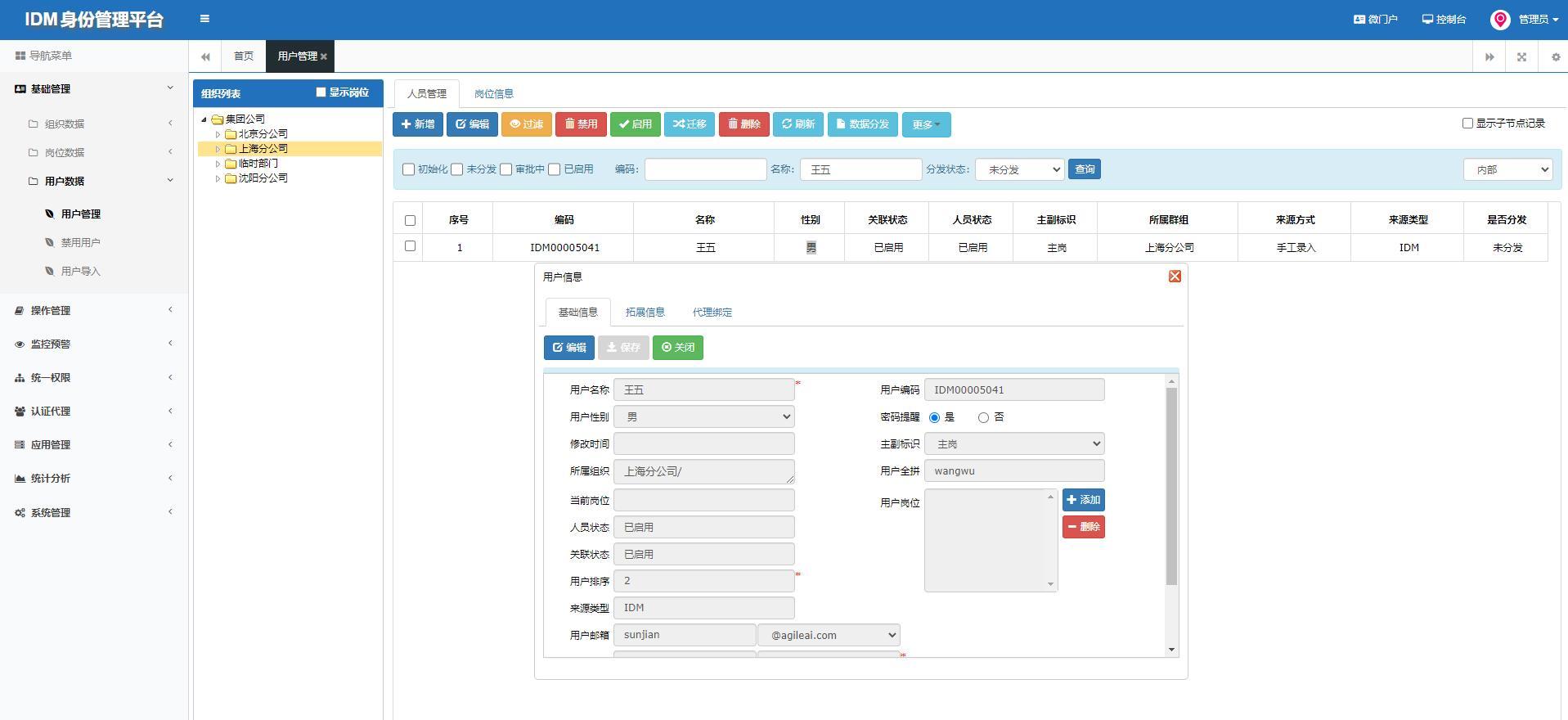1568x720 pixels.
Task: Toggle the 显示岗位 checkbox
Action: (321, 92)
